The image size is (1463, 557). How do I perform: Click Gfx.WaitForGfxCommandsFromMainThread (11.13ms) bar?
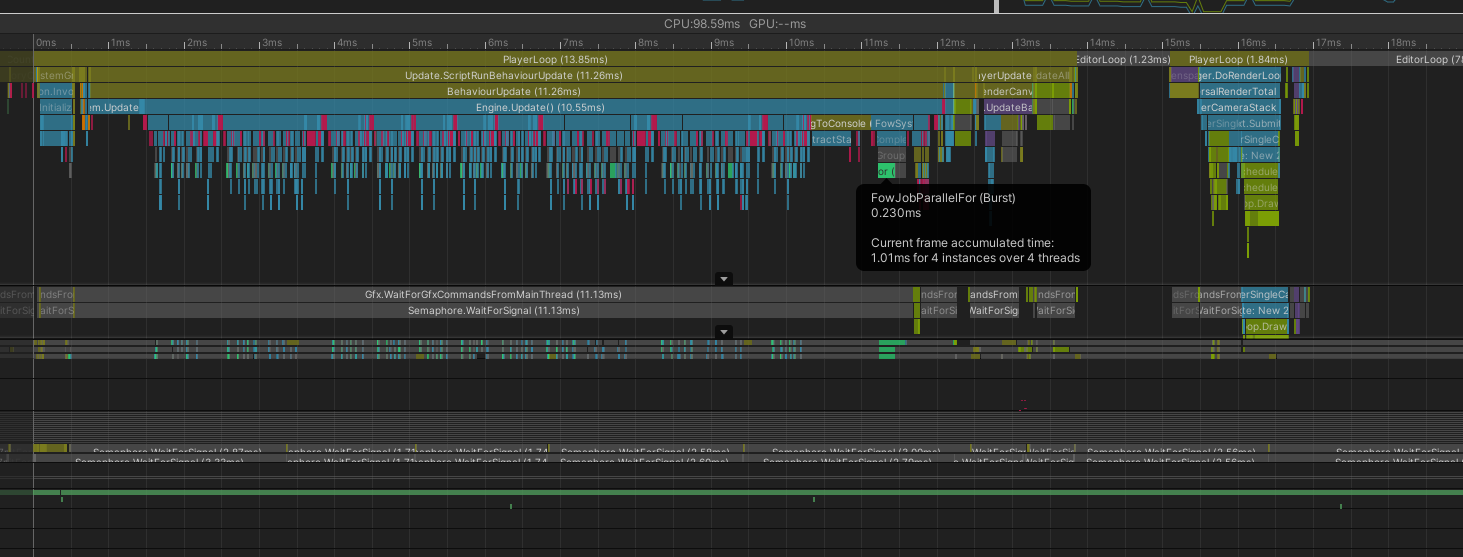point(493,295)
